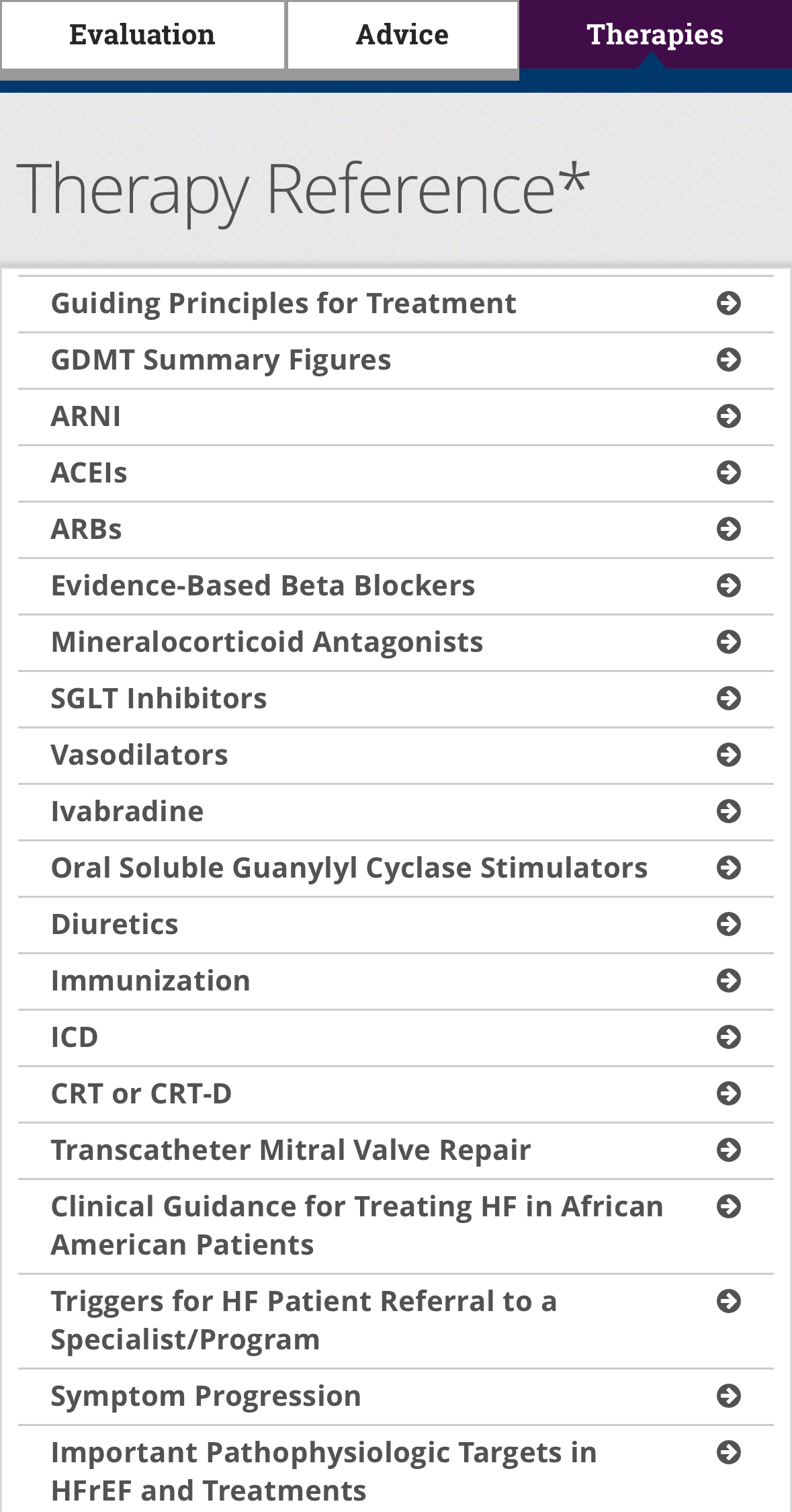Image resolution: width=792 pixels, height=1512 pixels.
Task: Click arrow icon for GDMT Summary Figures
Action: [x=728, y=360]
